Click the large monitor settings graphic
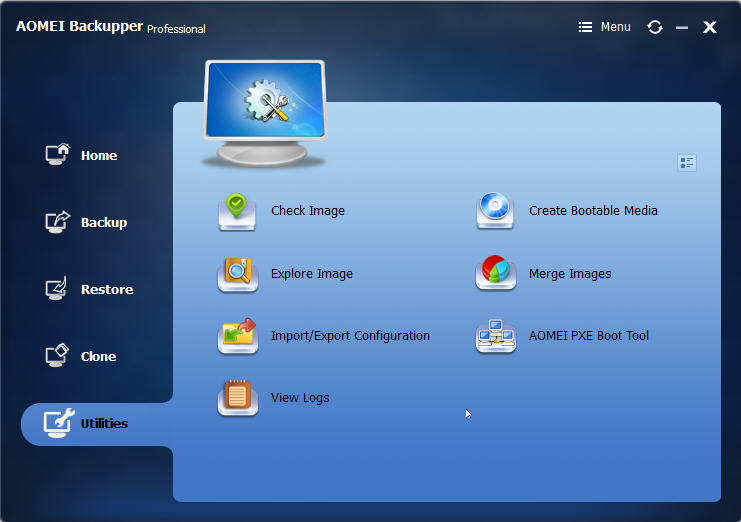741x522 pixels. [265, 108]
